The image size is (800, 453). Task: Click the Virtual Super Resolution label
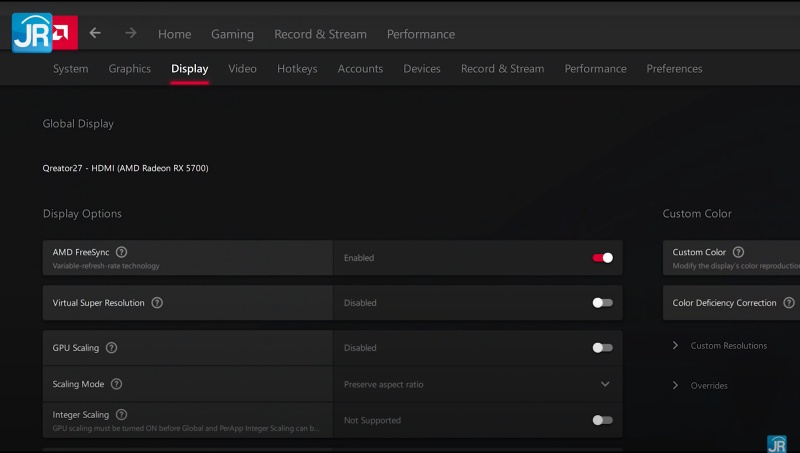coord(98,303)
